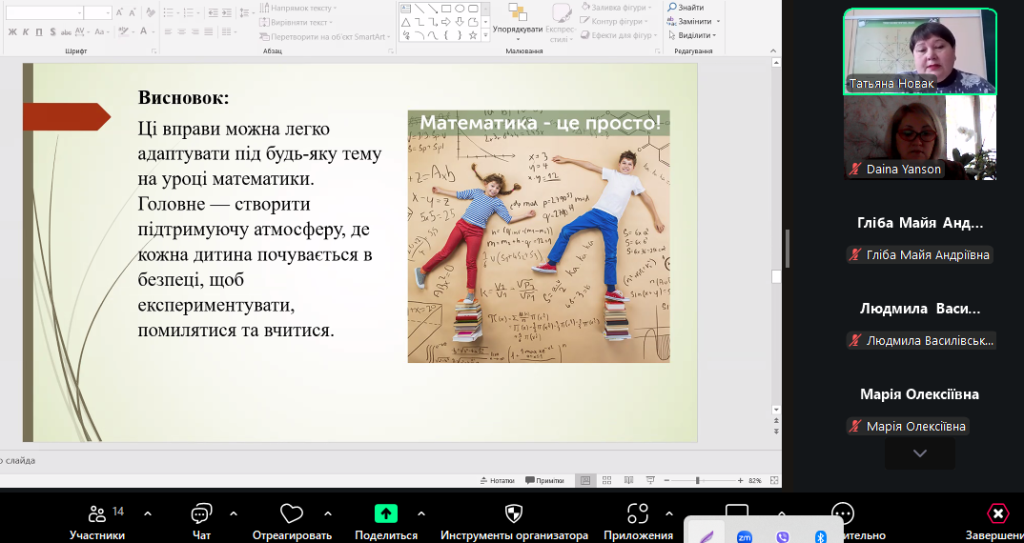Click the green Поделиться share screen icon
The height and width of the screenshot is (543, 1024).
click(x=386, y=514)
